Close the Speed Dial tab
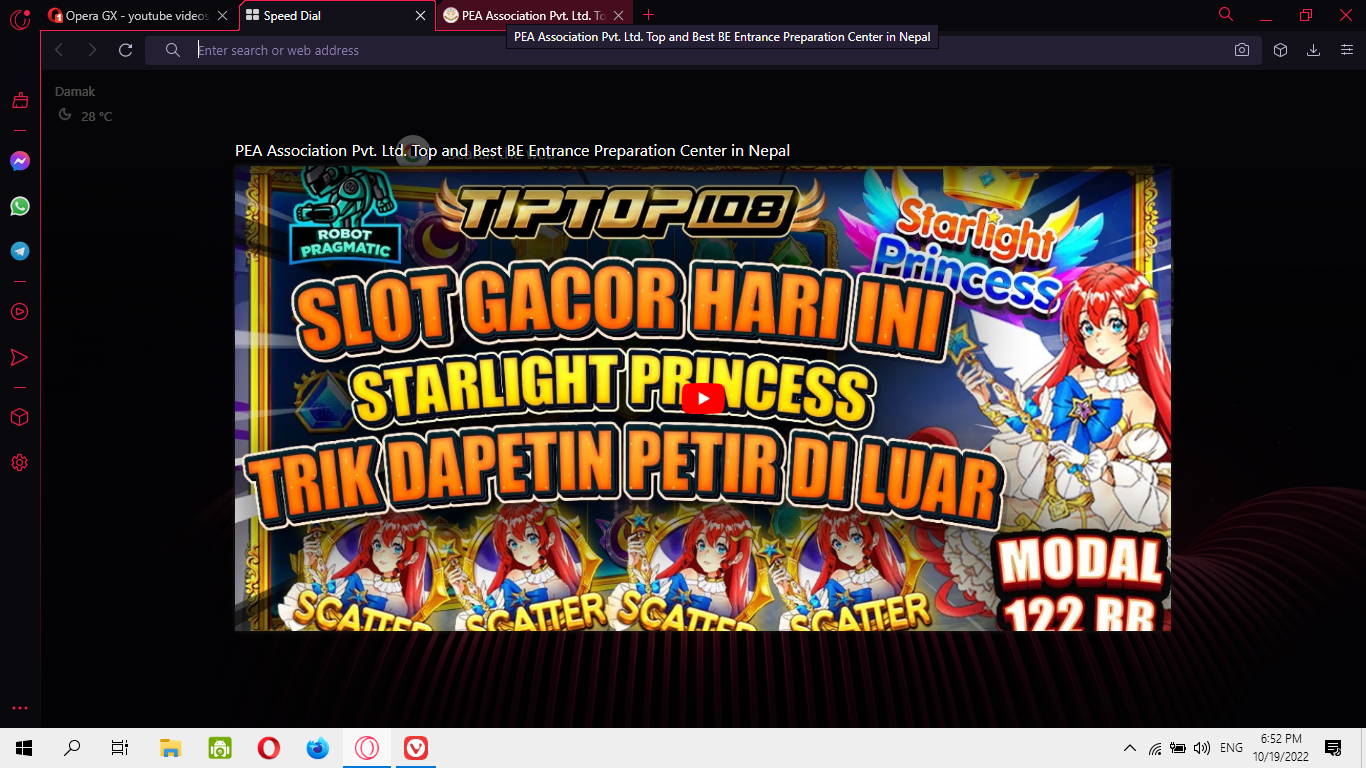 pos(421,16)
